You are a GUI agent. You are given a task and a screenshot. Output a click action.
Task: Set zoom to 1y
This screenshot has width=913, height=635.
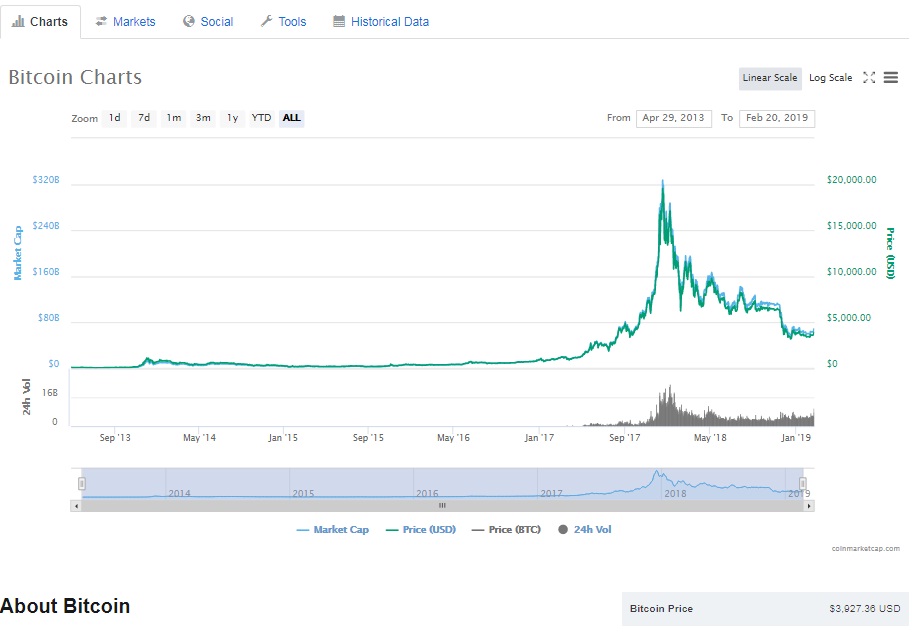(x=232, y=118)
